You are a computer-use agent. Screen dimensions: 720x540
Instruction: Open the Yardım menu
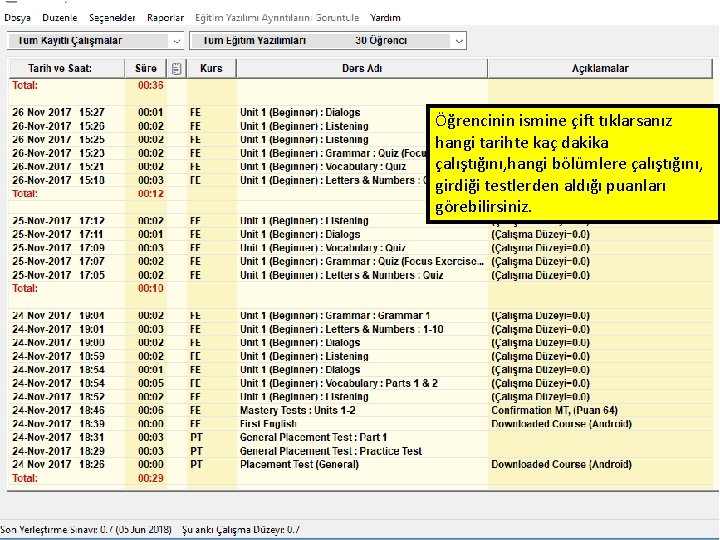(385, 18)
